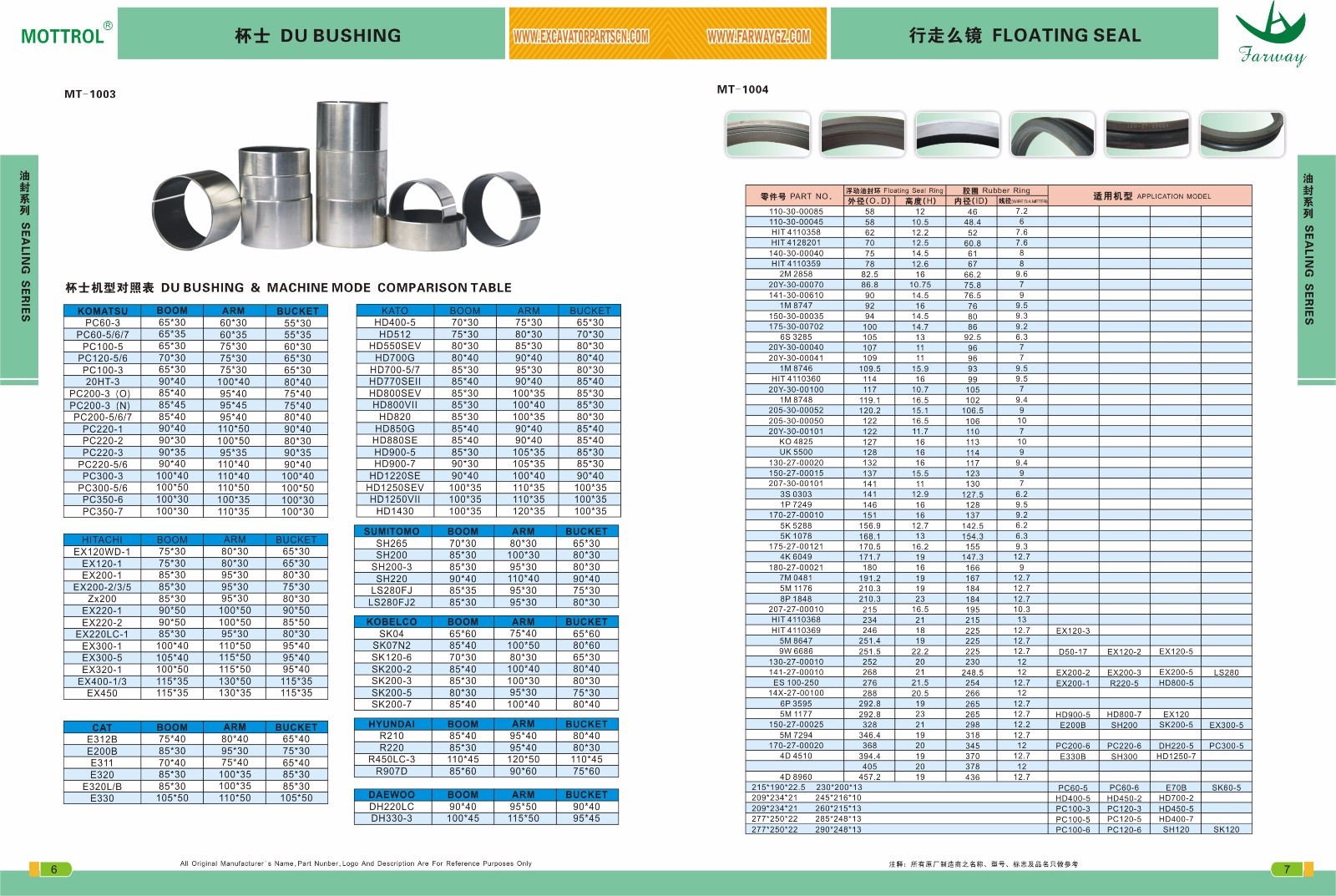Click the MOTTROL logo

[x=66, y=33]
